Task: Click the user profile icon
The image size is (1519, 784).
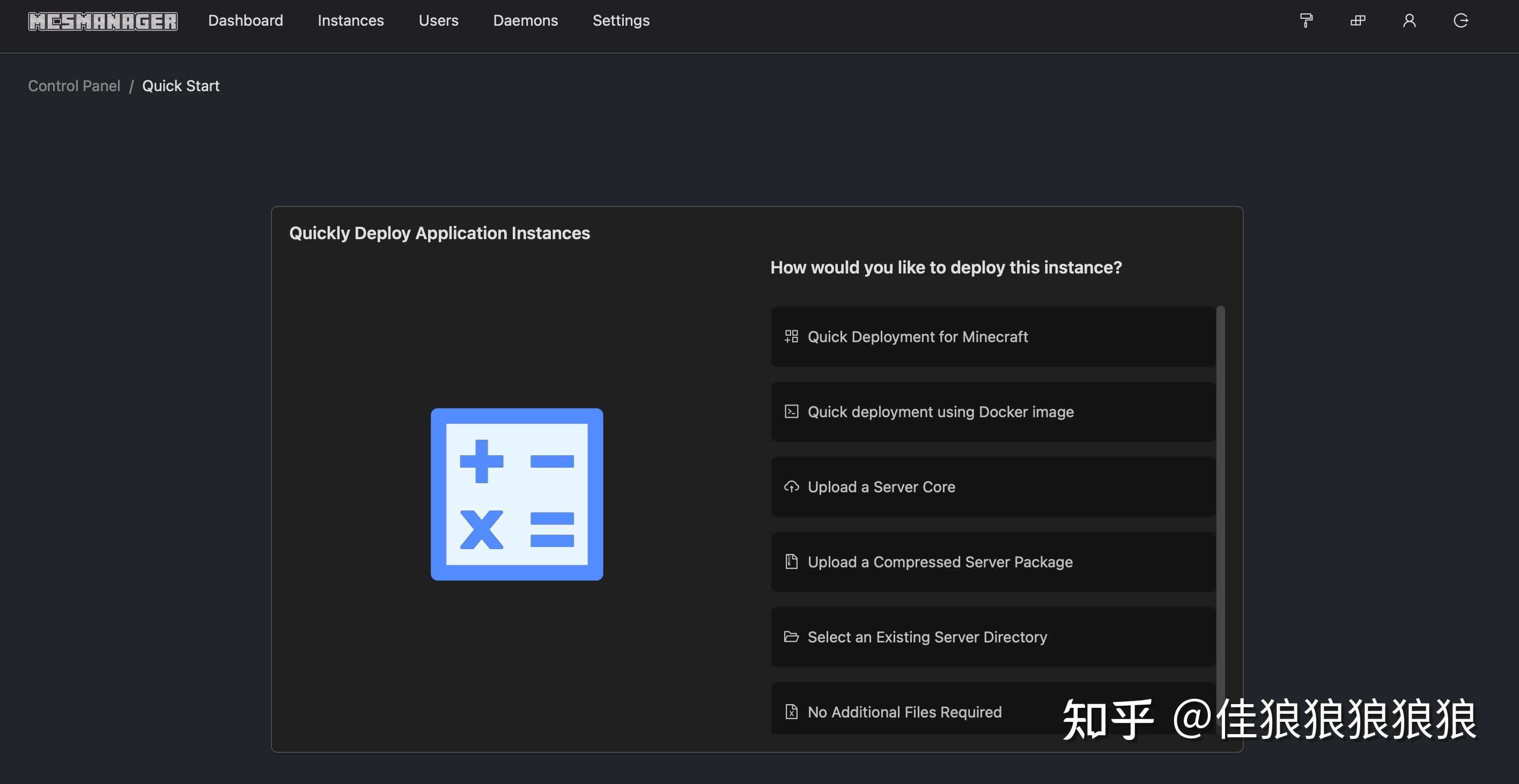Action: coord(1410,20)
